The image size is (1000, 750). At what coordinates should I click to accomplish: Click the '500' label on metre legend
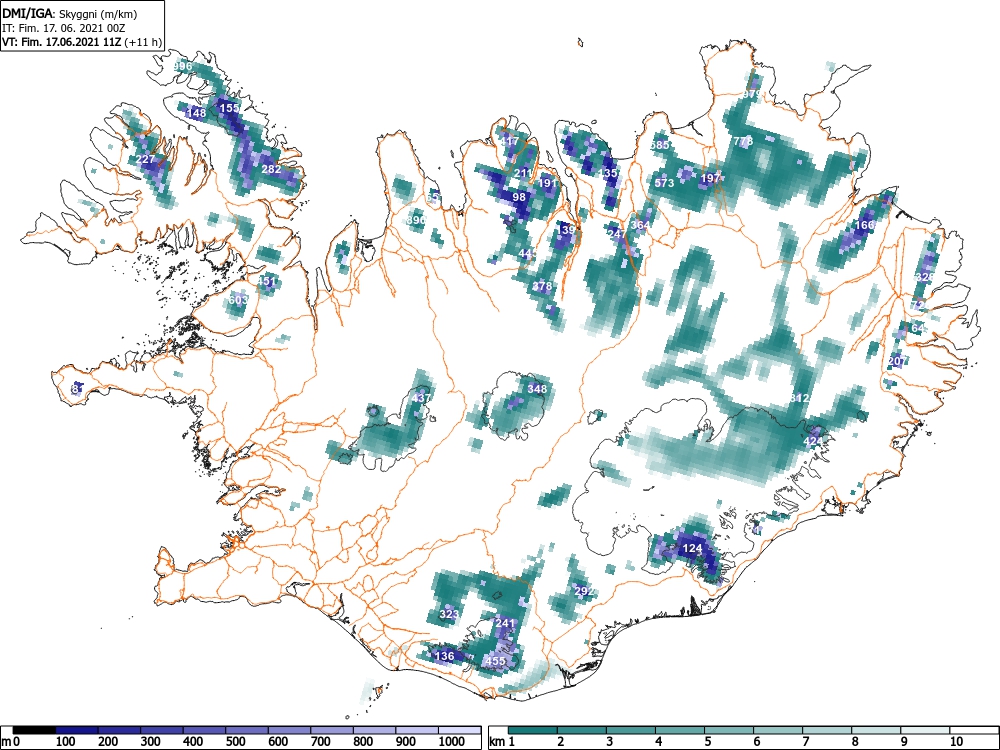coord(235,742)
